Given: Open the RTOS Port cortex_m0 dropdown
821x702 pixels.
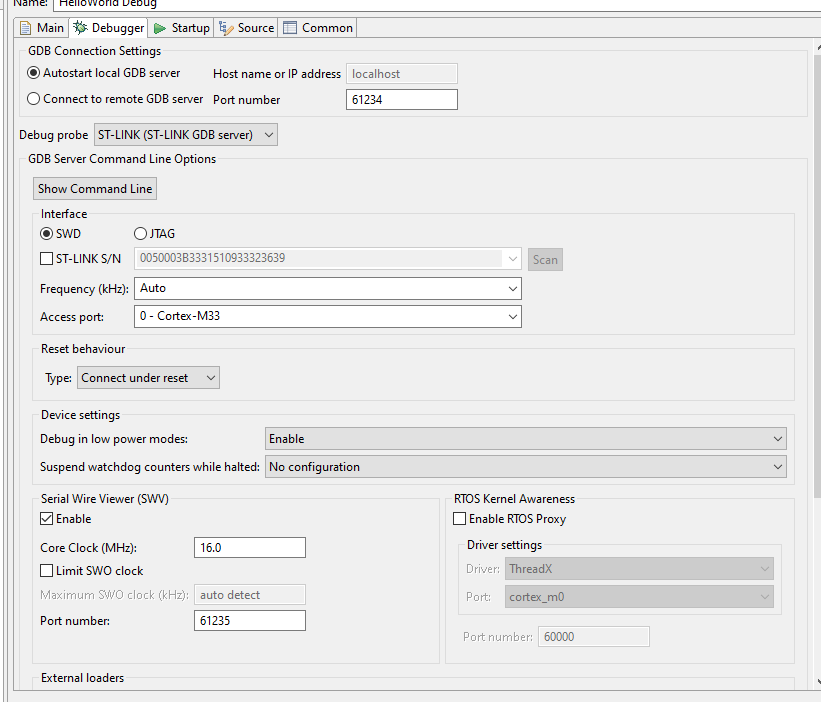Looking at the screenshot, I should [x=639, y=597].
